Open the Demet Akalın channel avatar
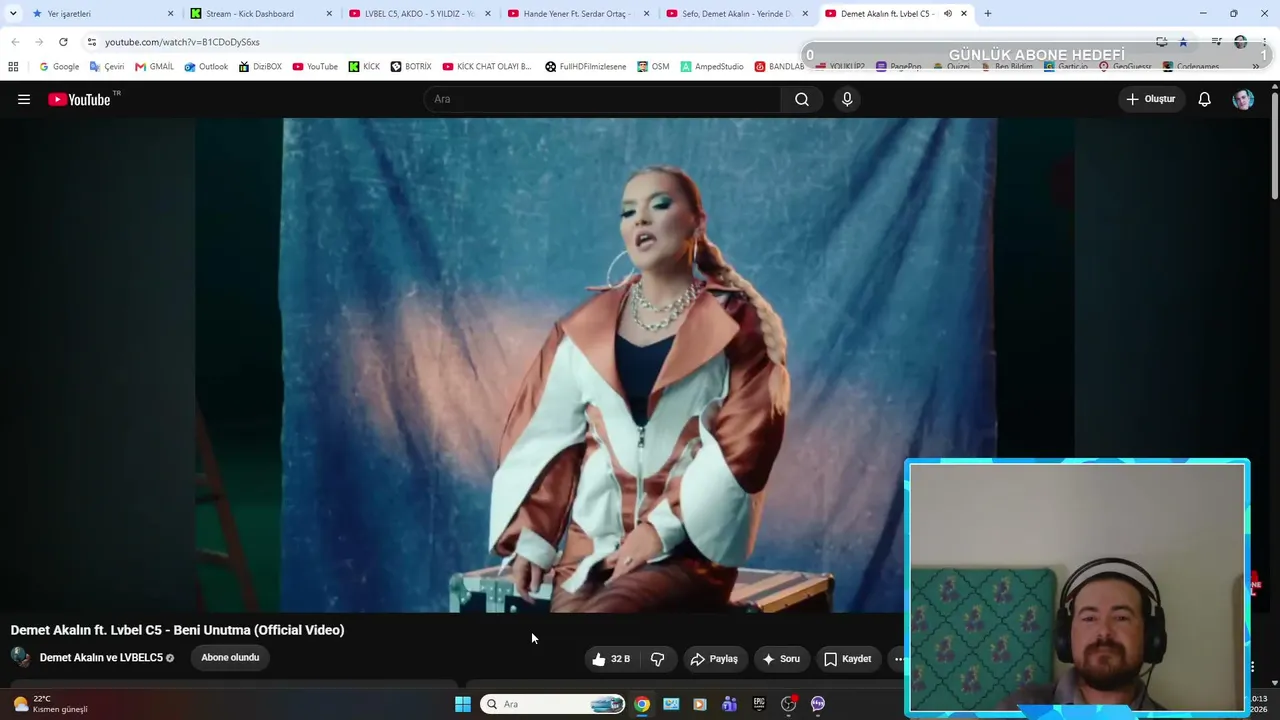The width and height of the screenshot is (1280, 720). (x=20, y=657)
